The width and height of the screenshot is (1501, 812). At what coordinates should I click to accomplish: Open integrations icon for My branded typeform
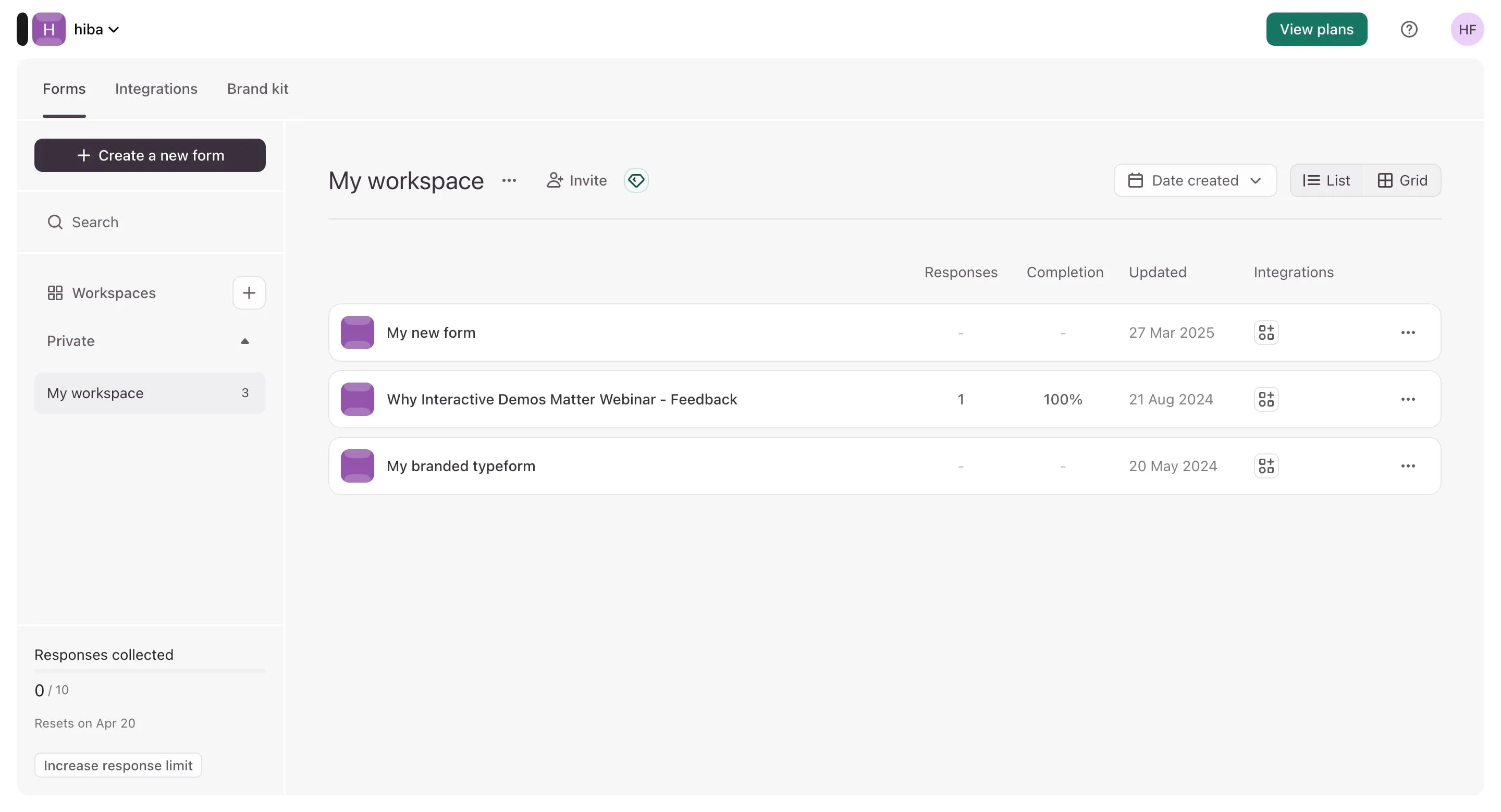[x=1266, y=466]
